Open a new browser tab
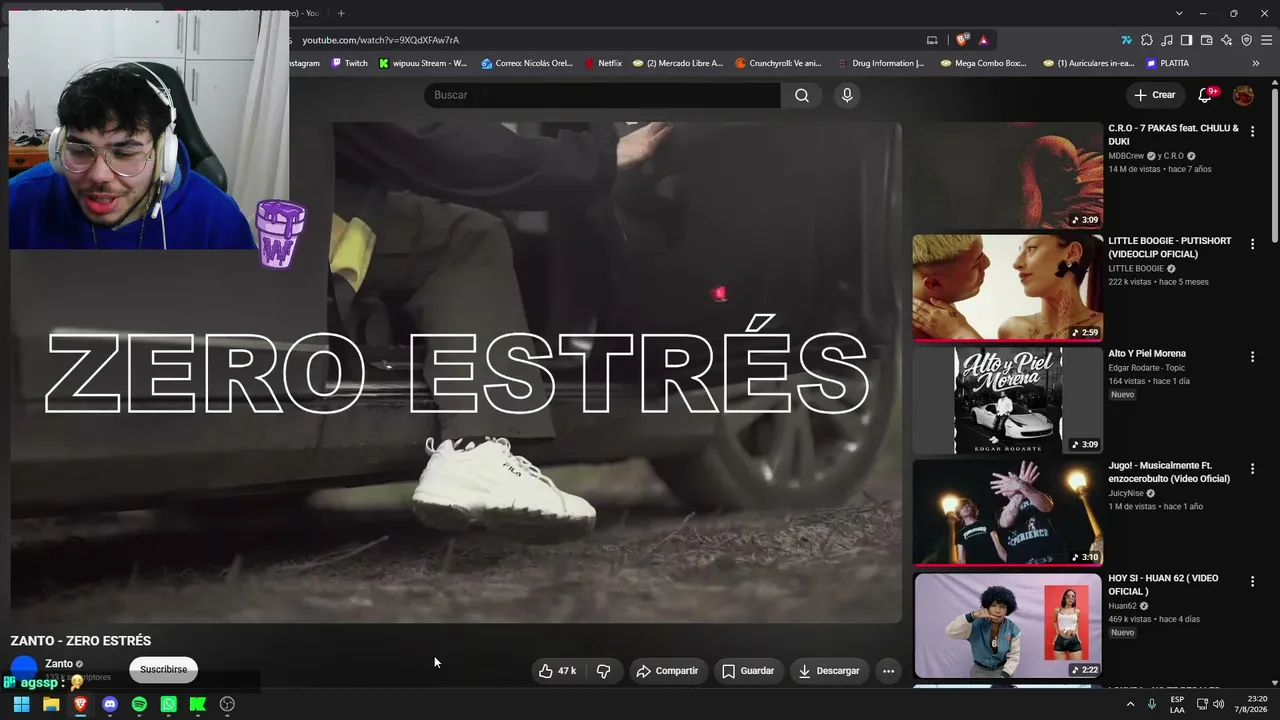The height and width of the screenshot is (720, 1280). [x=341, y=13]
